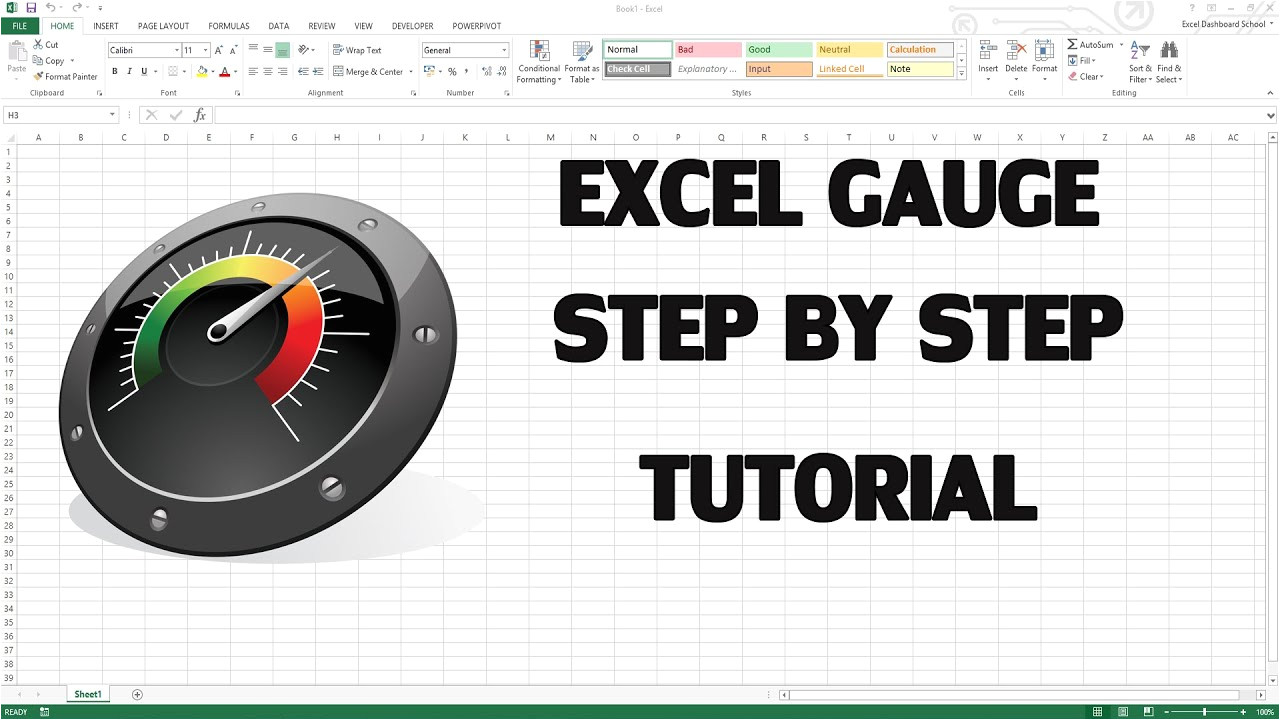
Task: Toggle Wrap Text for the cell
Action: click(x=357, y=50)
